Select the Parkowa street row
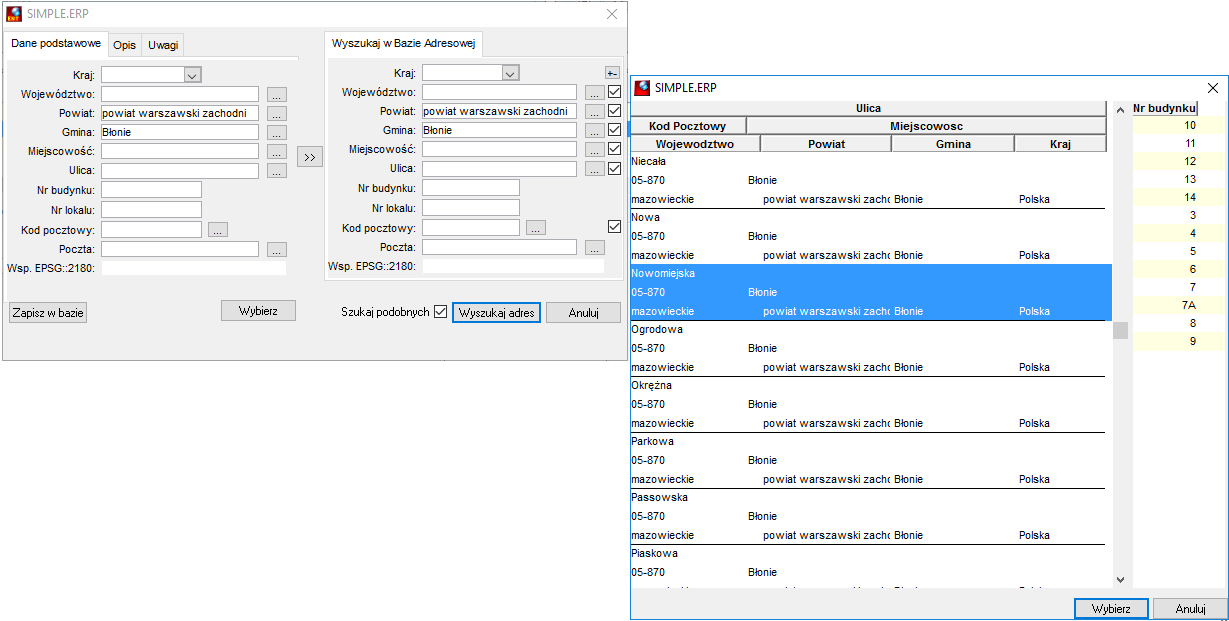 [x=868, y=460]
